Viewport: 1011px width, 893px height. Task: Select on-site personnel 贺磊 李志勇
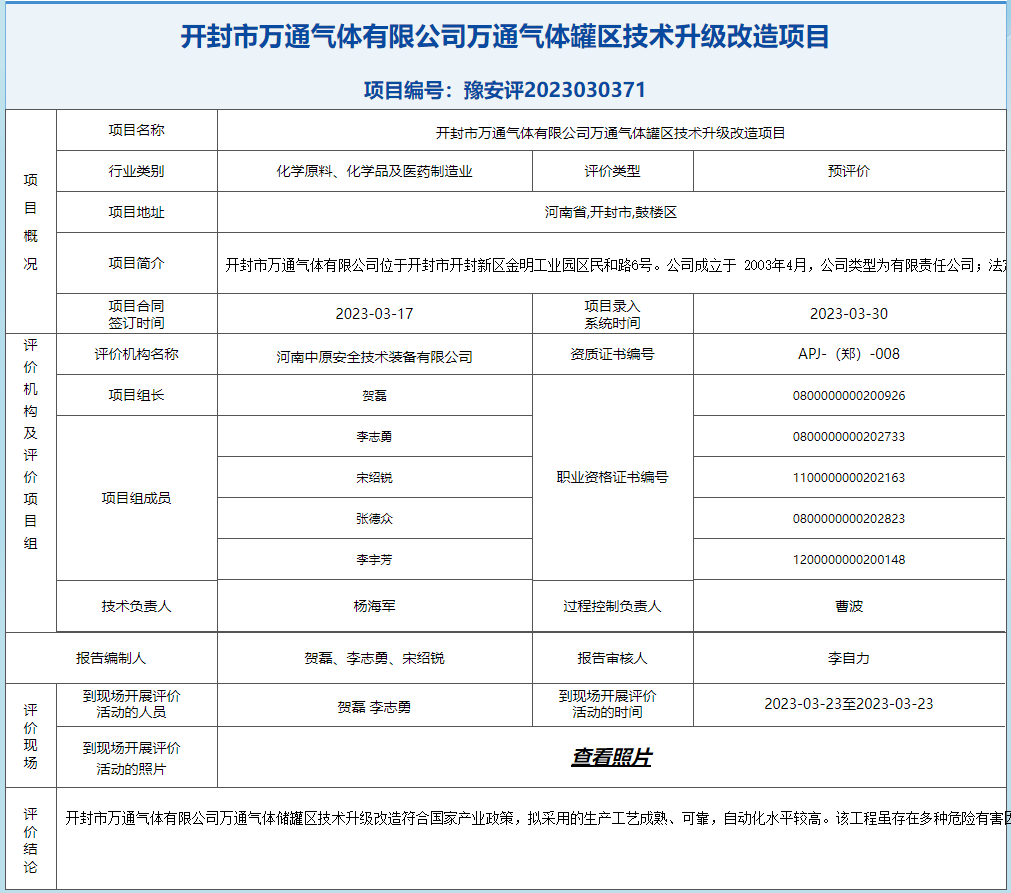coord(375,707)
